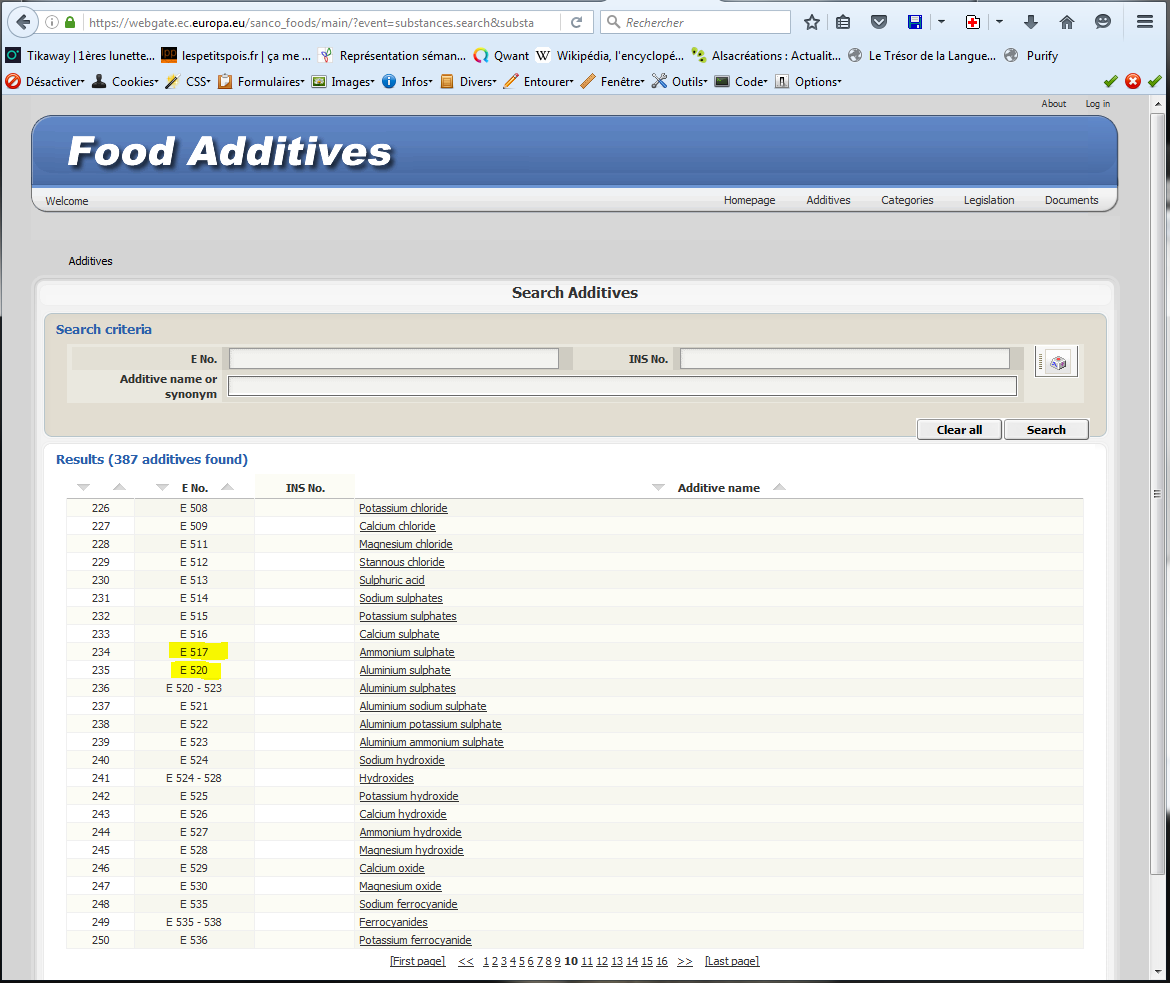
Task: Click the E No. input field
Action: tap(393, 359)
